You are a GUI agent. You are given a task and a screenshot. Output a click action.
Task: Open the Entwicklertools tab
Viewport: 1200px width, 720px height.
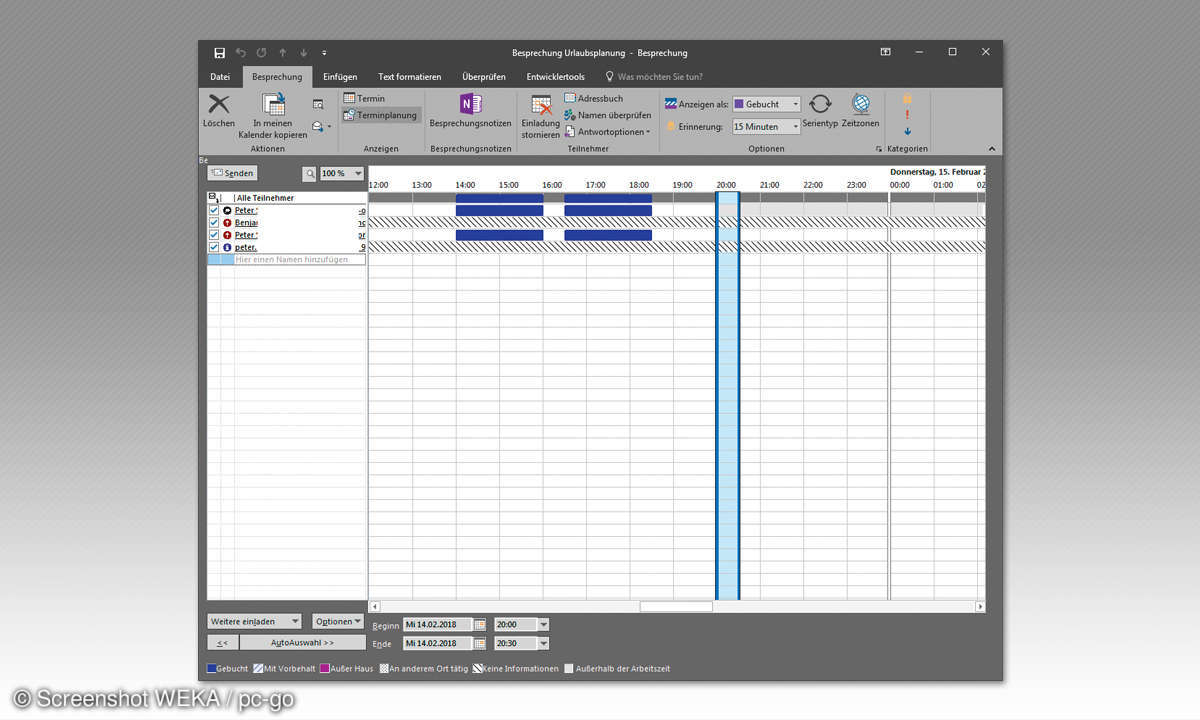point(556,77)
